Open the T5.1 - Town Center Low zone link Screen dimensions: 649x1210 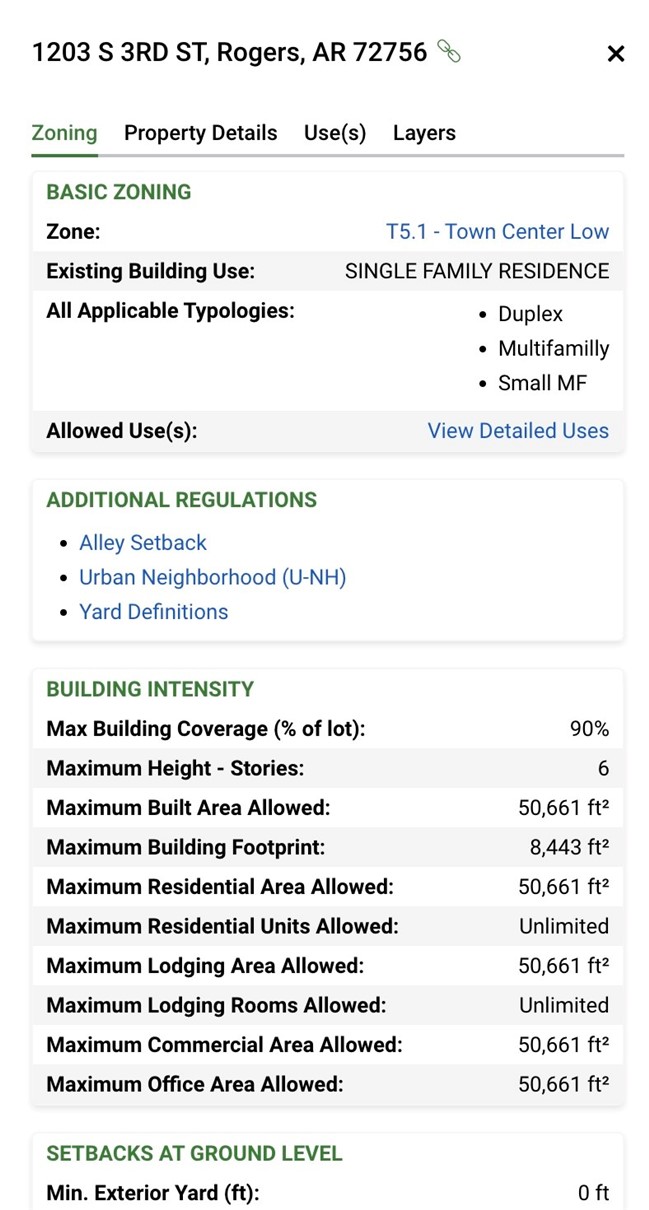[x=498, y=231]
